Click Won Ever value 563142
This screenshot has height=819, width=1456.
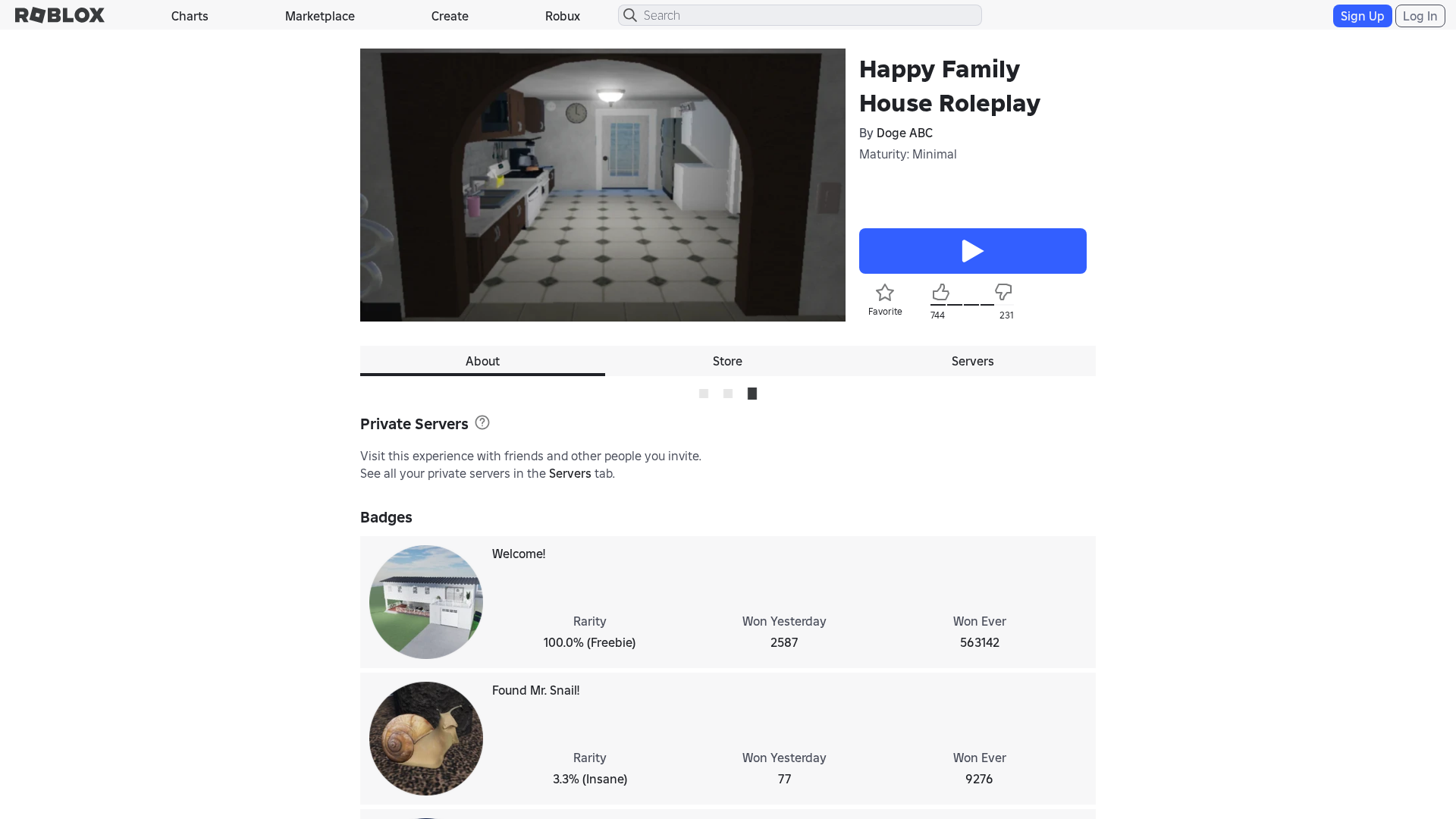point(980,642)
